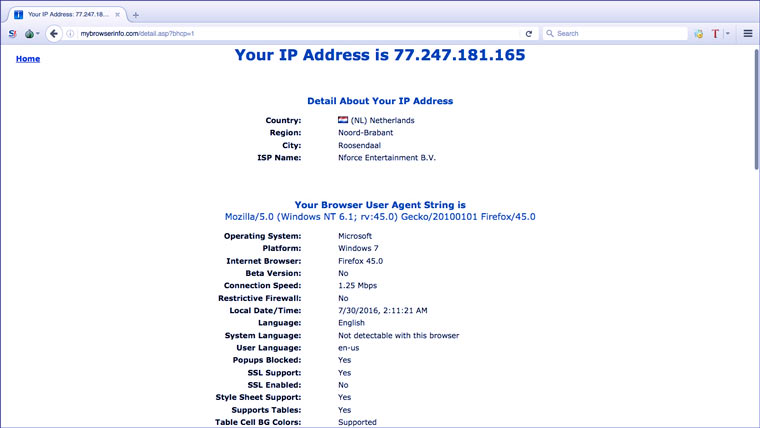This screenshot has height=428, width=760.
Task: Click the Netherlands flag icon
Action: 343,120
